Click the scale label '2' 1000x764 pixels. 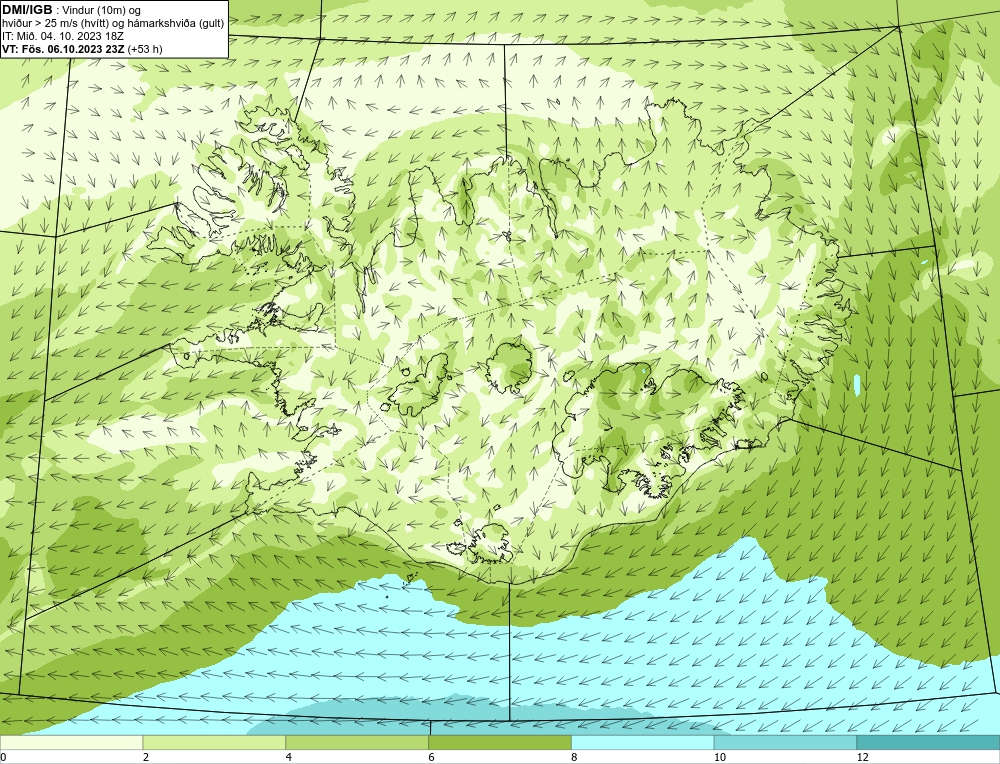(146, 757)
